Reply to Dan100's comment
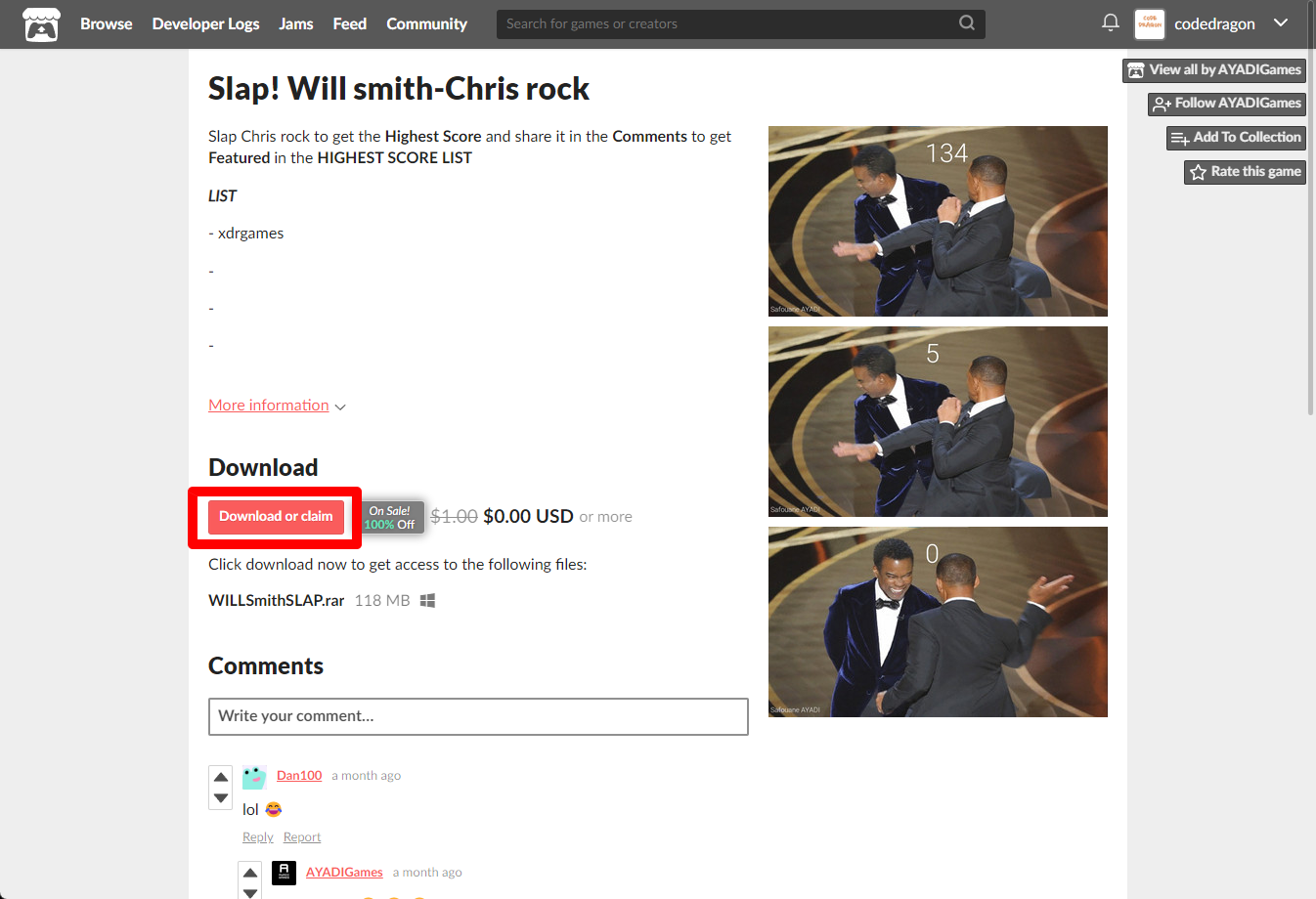 [258, 837]
